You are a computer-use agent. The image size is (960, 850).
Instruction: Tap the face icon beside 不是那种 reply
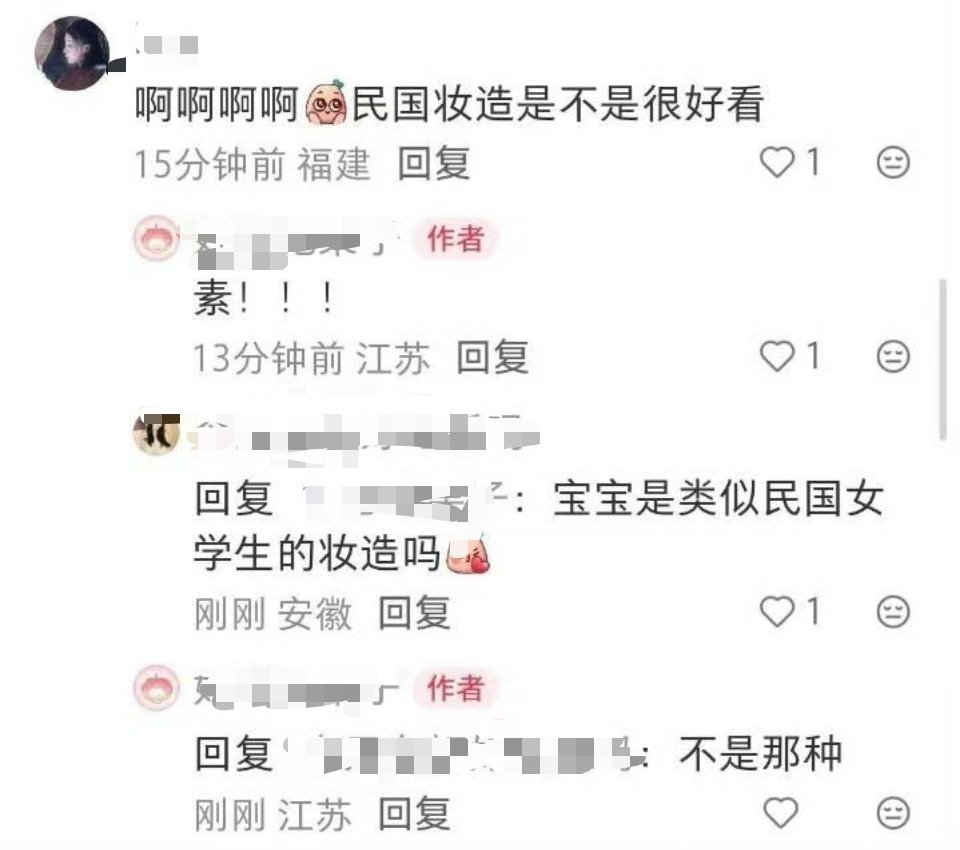pyautogui.click(x=893, y=813)
